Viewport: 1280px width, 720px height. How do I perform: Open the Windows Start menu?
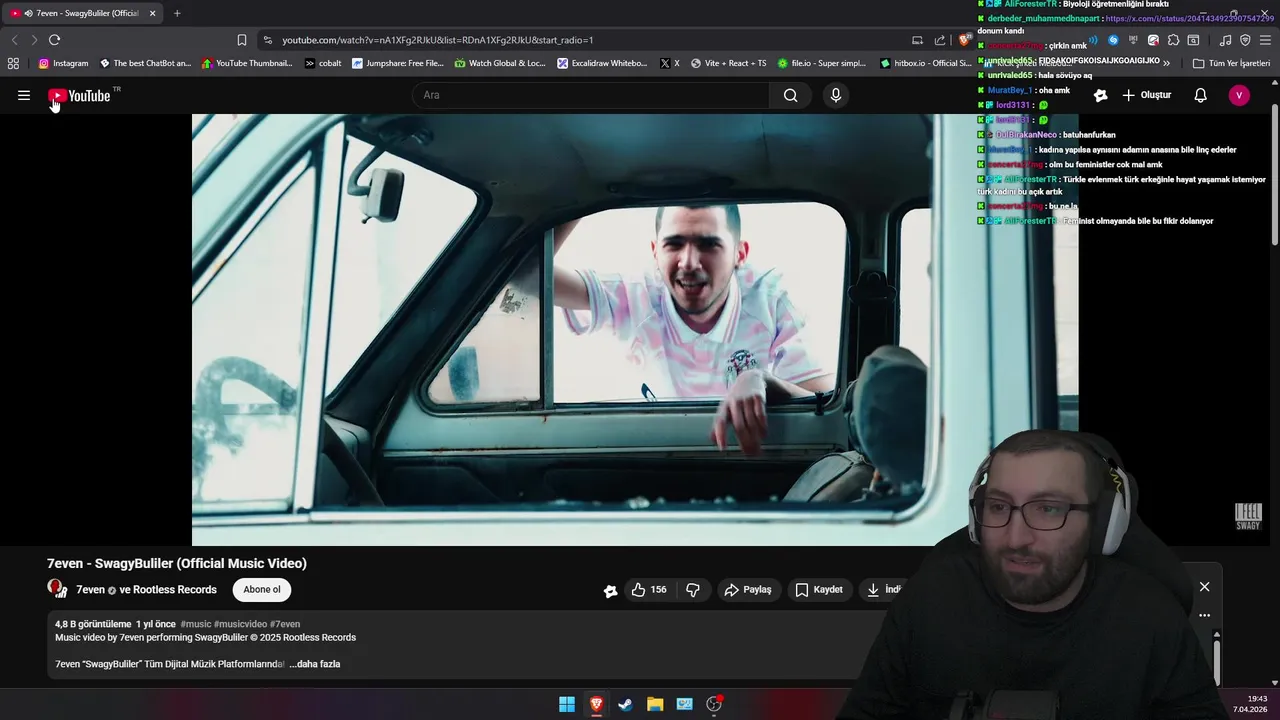[x=567, y=704]
